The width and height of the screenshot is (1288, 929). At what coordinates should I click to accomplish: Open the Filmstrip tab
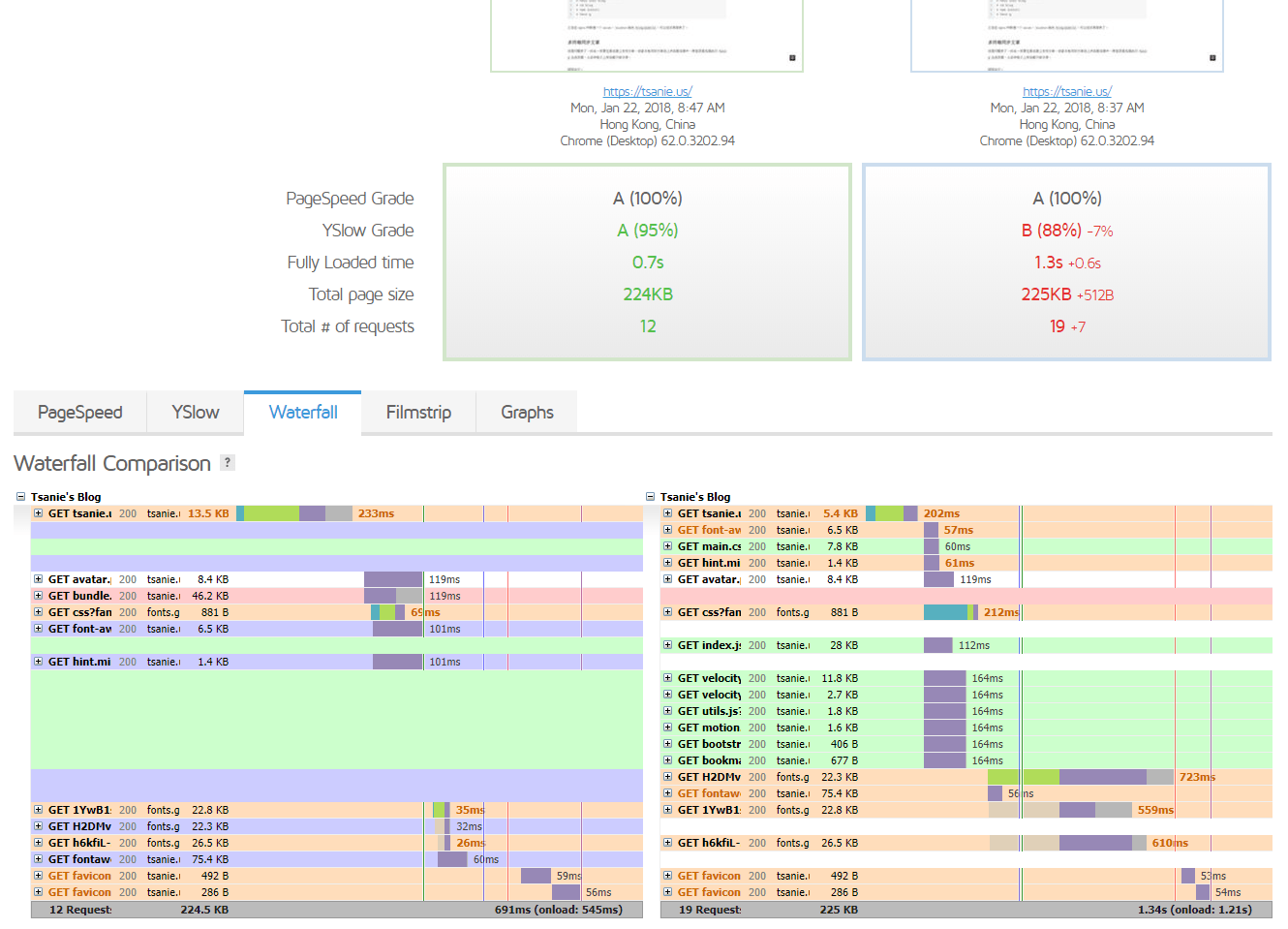[418, 412]
